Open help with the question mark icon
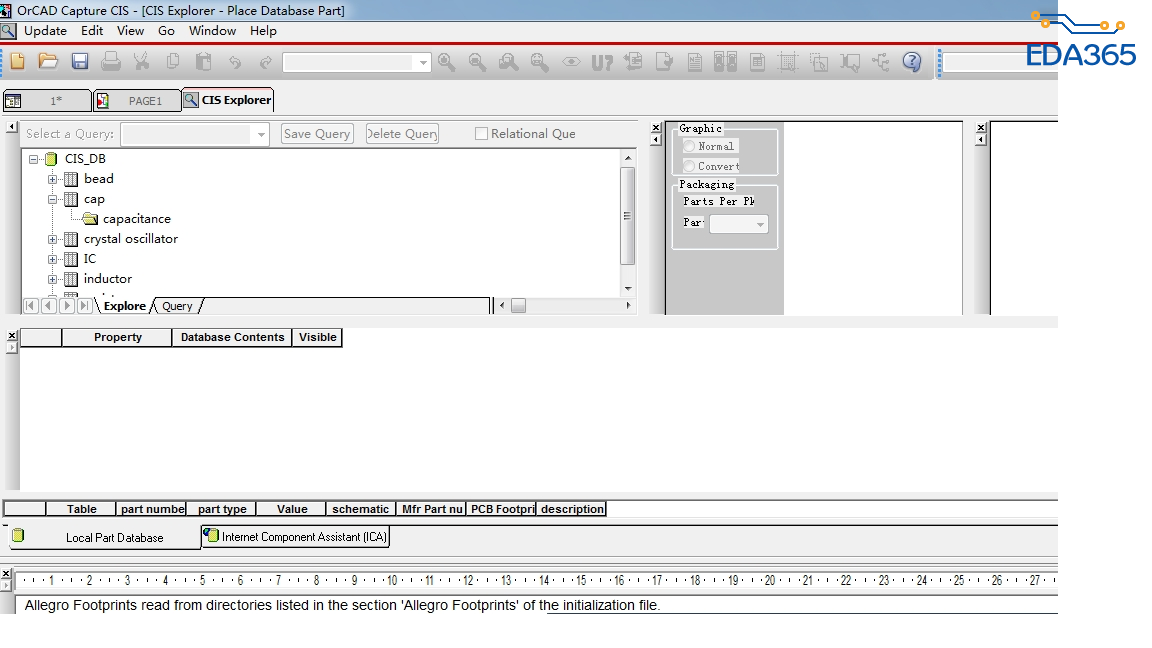This screenshot has width=1152, height=648. (912, 62)
